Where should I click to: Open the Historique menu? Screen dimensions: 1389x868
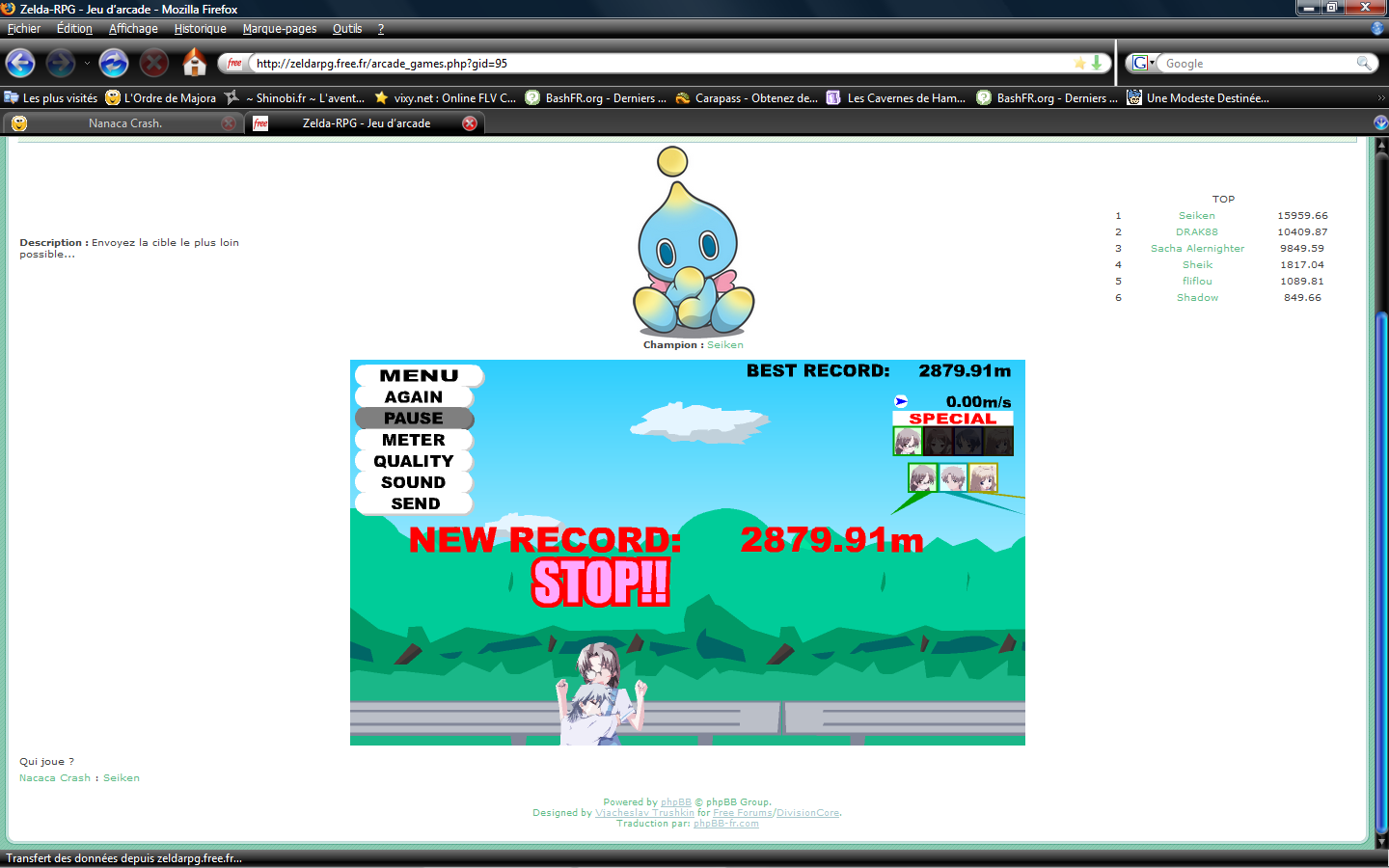click(200, 29)
